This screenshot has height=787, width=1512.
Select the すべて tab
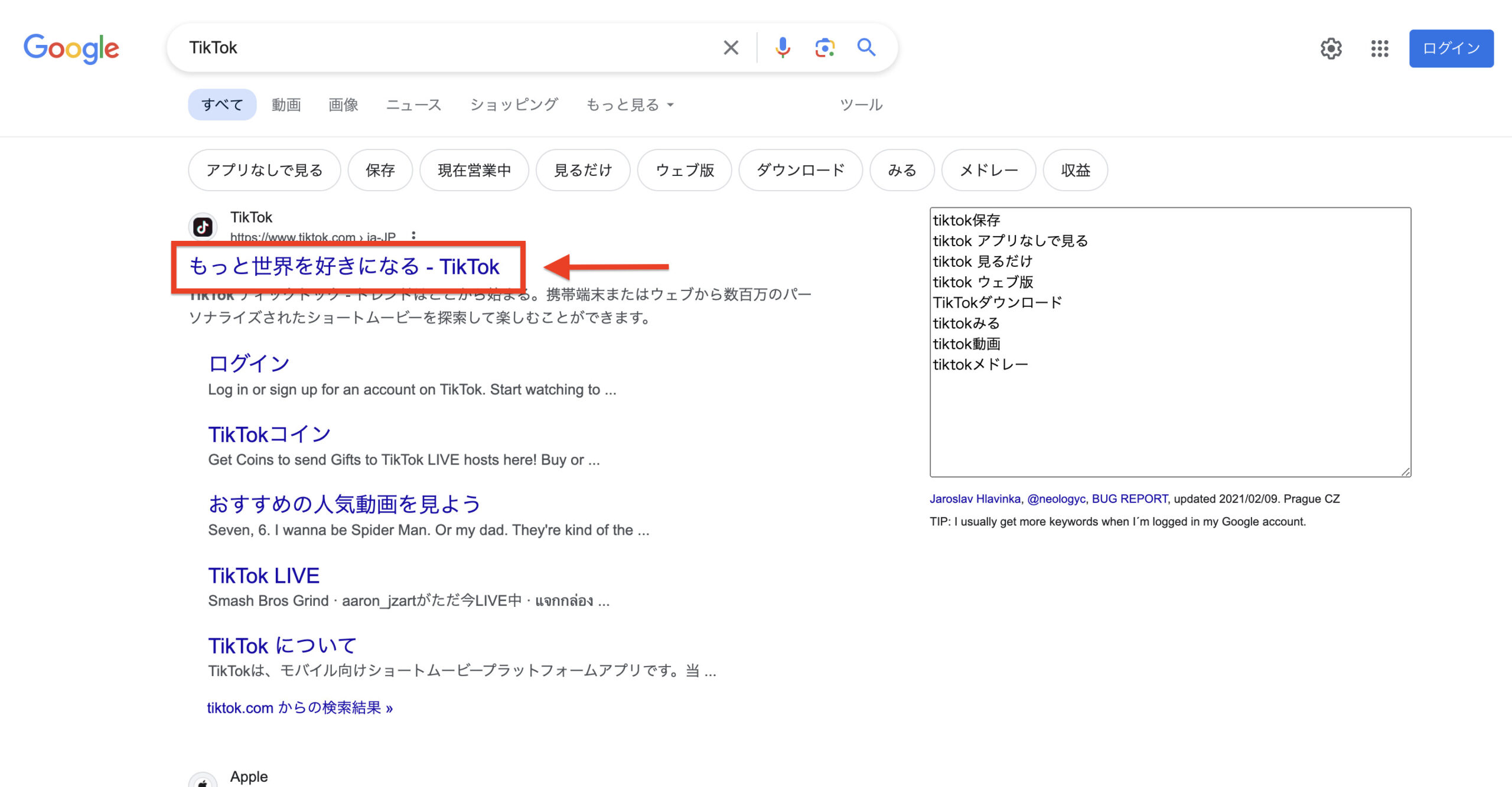click(222, 105)
